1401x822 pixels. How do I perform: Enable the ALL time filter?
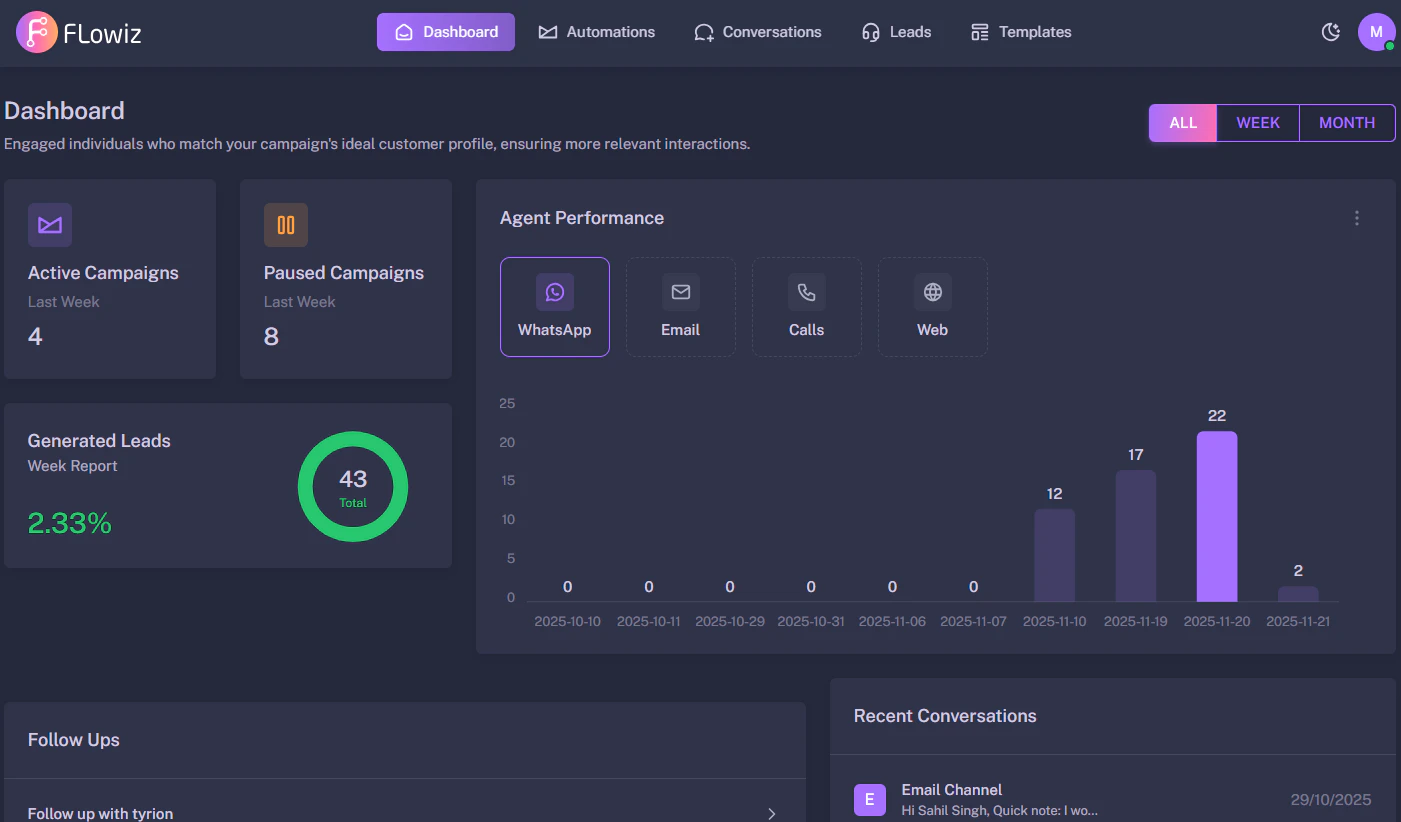(x=1183, y=122)
